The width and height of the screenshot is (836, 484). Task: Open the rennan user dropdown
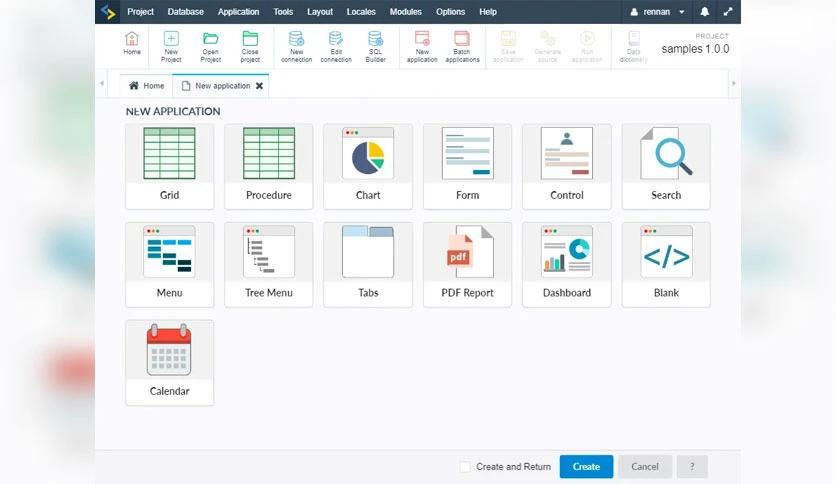click(x=657, y=12)
